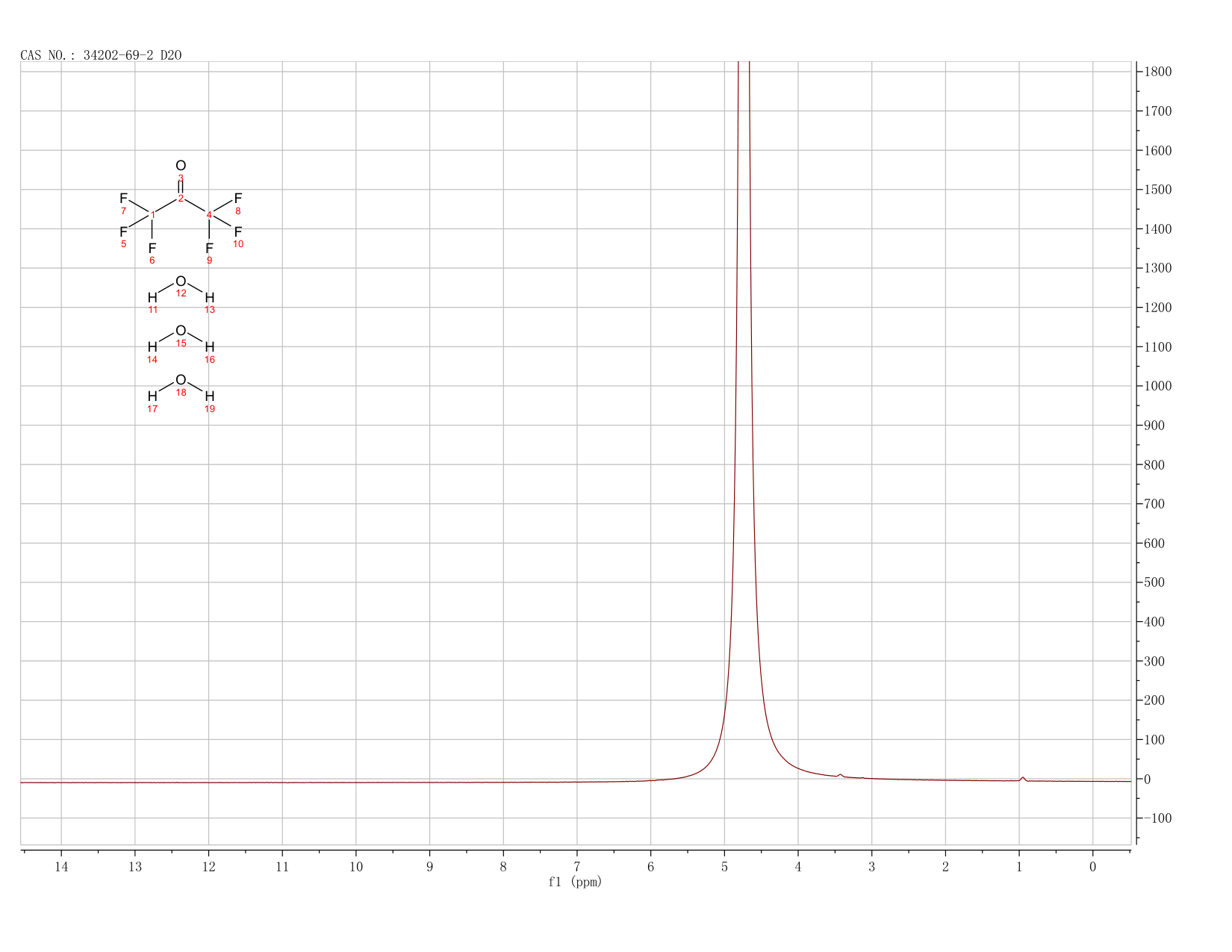The height and width of the screenshot is (952, 1232).
Task: Select hydrogen atom H numbered 14 in structure
Action: pyautogui.click(x=152, y=347)
